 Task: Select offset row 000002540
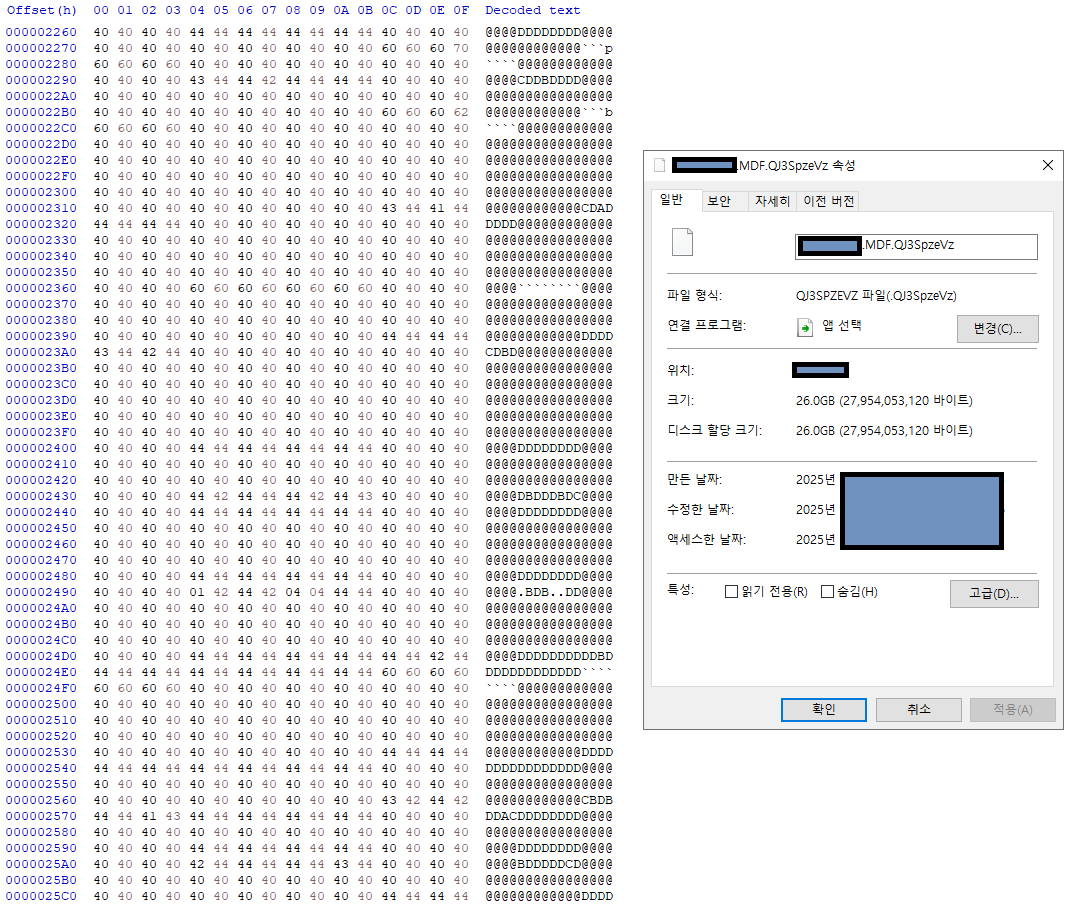click(x=41, y=768)
